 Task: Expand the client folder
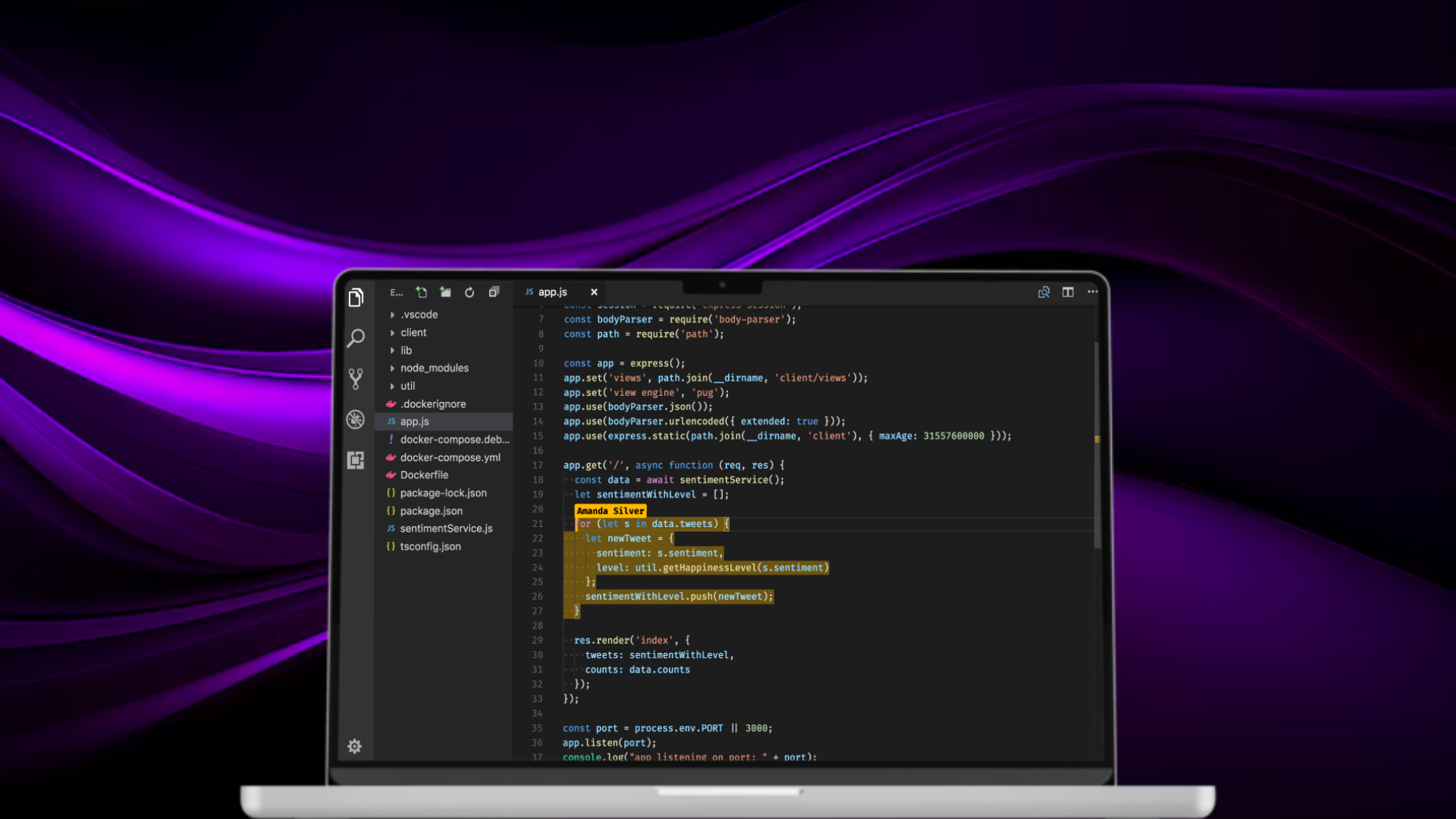413,332
